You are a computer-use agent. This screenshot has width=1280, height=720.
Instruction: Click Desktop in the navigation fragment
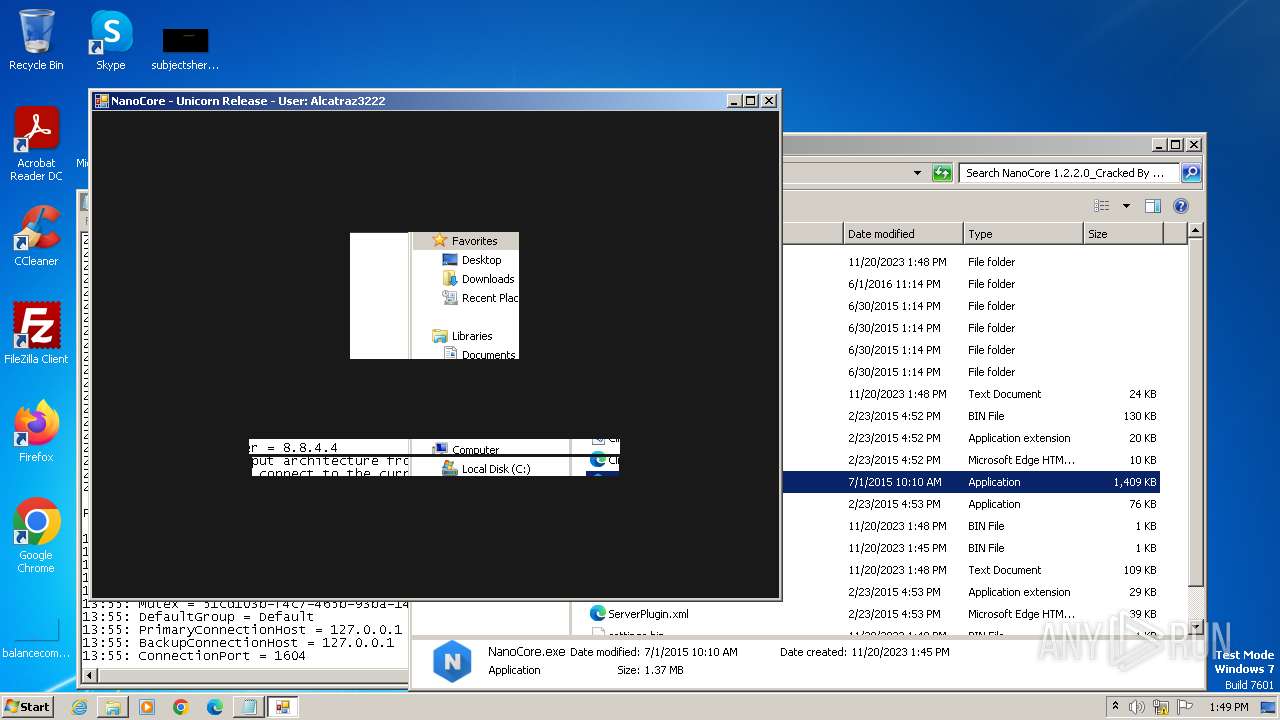point(481,260)
